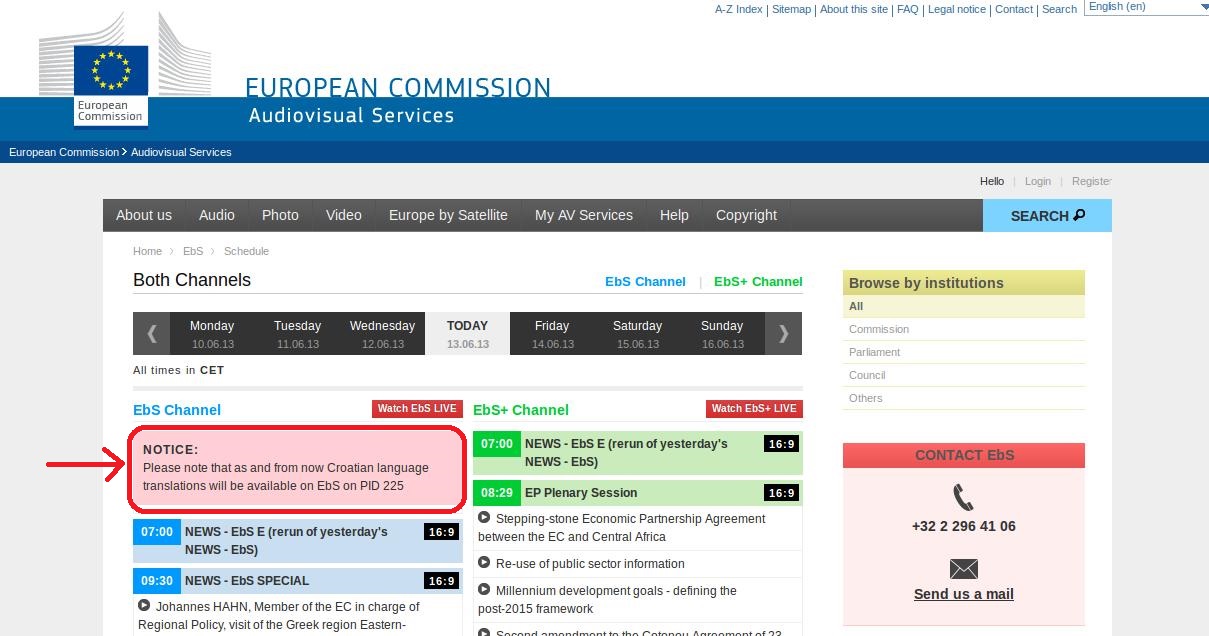Image resolution: width=1209 pixels, height=636 pixels.
Task: Play the Re-use of public sector information item
Action: click(x=484, y=563)
